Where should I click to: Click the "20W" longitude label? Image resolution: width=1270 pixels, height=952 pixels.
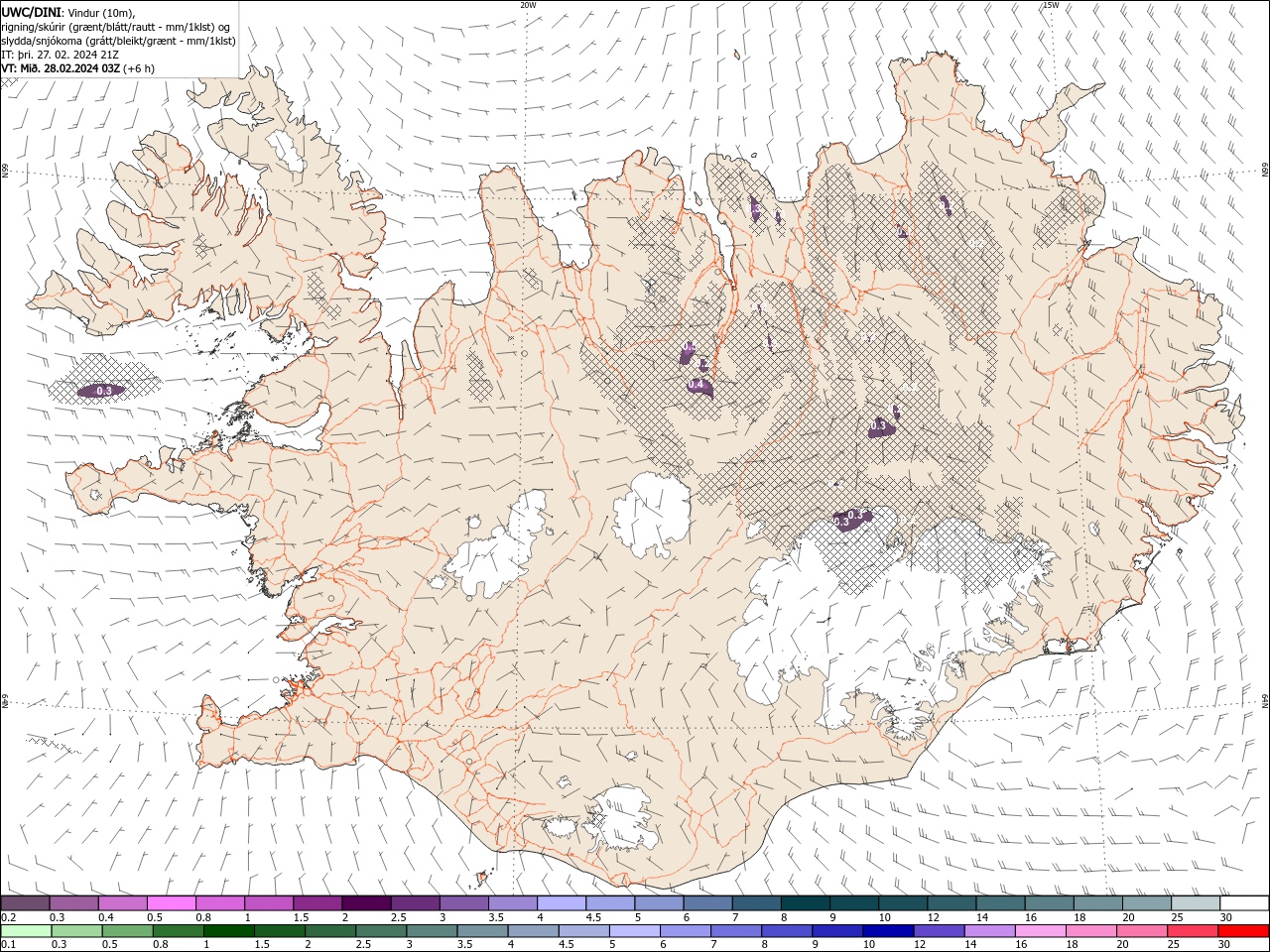coord(528,5)
